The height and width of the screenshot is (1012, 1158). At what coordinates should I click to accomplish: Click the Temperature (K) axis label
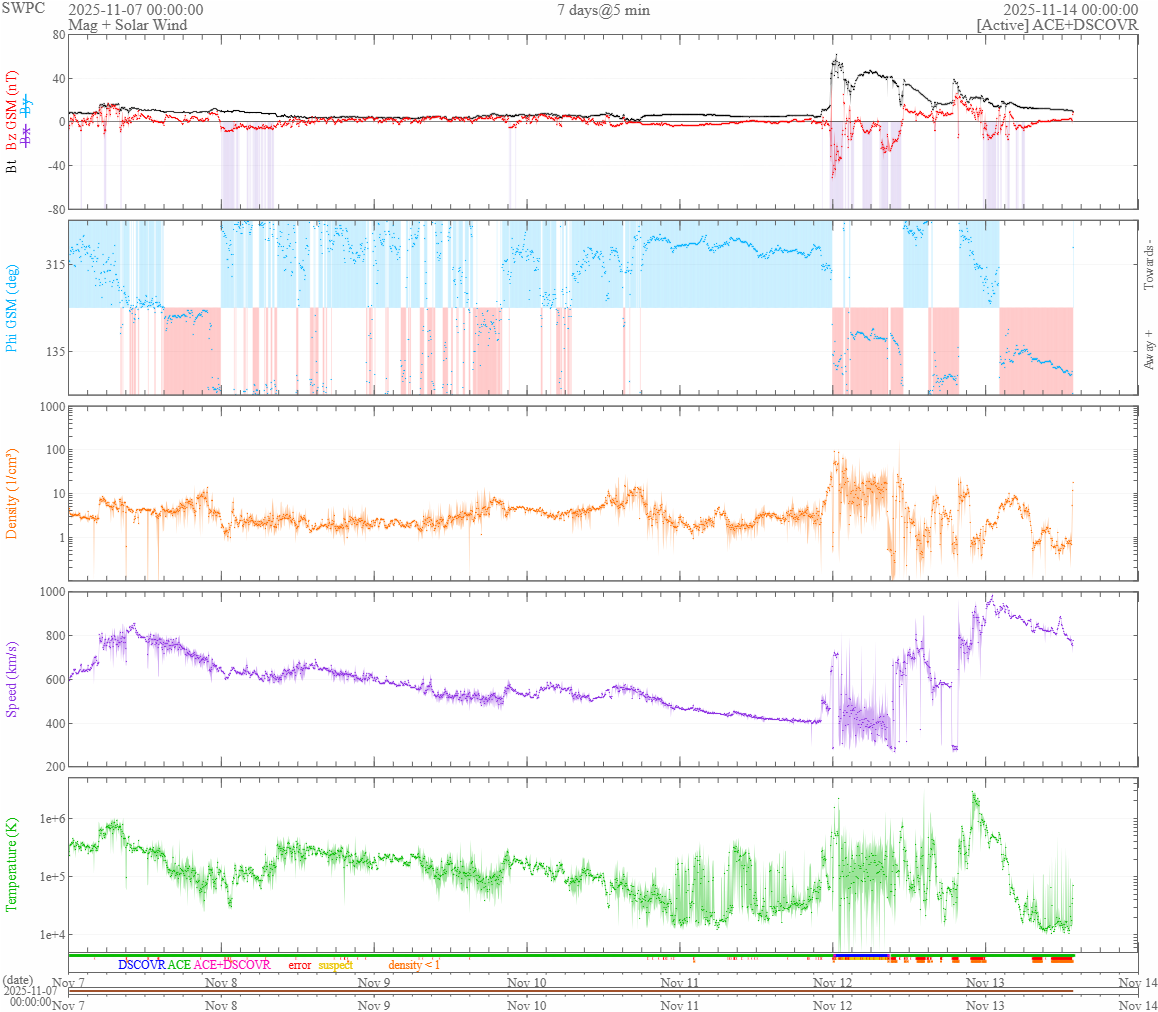tap(12, 864)
